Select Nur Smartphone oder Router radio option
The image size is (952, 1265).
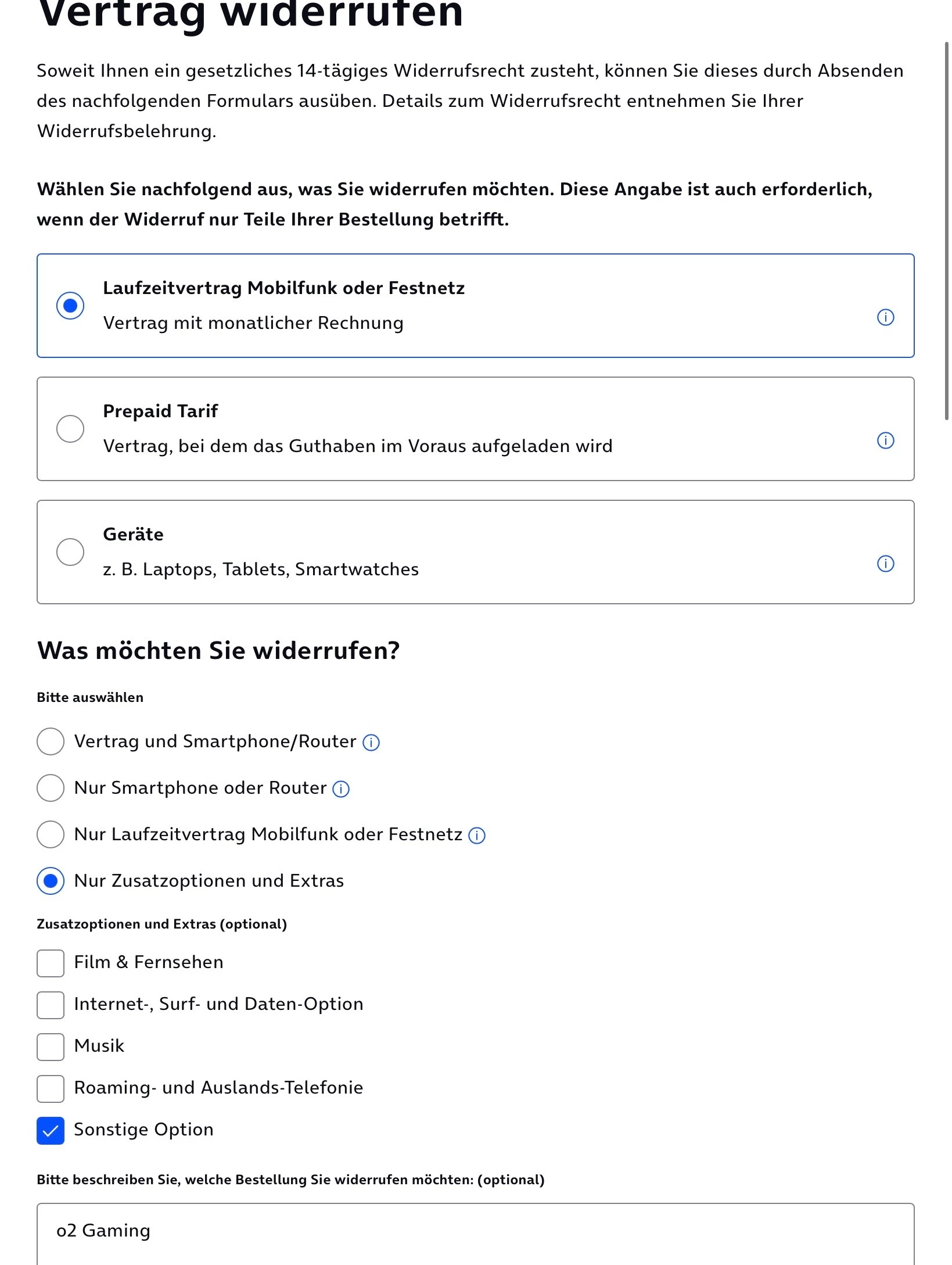51,788
